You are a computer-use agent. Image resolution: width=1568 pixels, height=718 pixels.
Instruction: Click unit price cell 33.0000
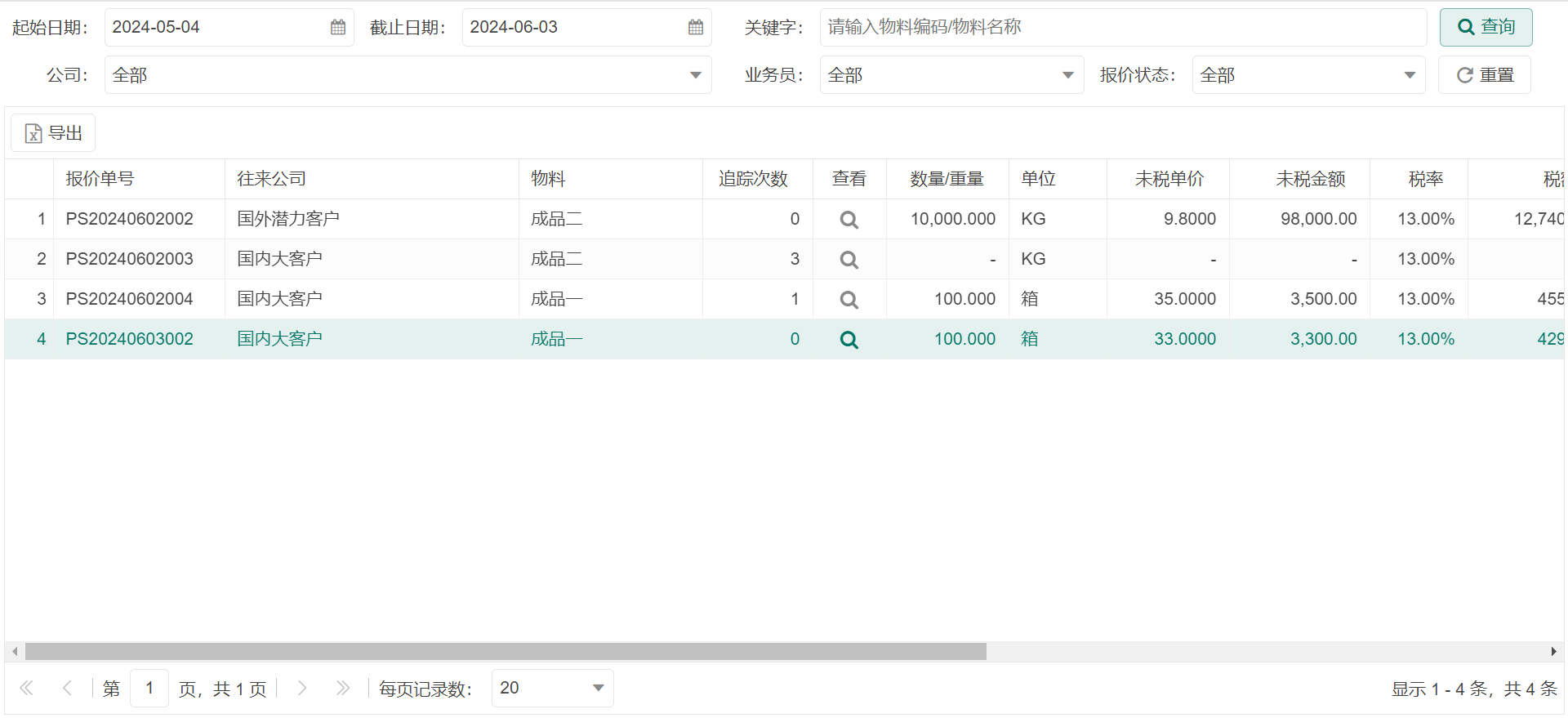point(1185,339)
